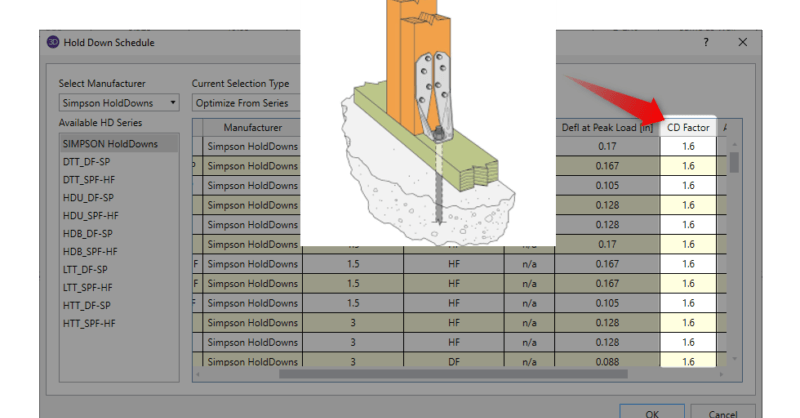Click the 0.17 deflection cell in first row
Image resolution: width=800 pixels, height=418 pixels.
point(607,146)
